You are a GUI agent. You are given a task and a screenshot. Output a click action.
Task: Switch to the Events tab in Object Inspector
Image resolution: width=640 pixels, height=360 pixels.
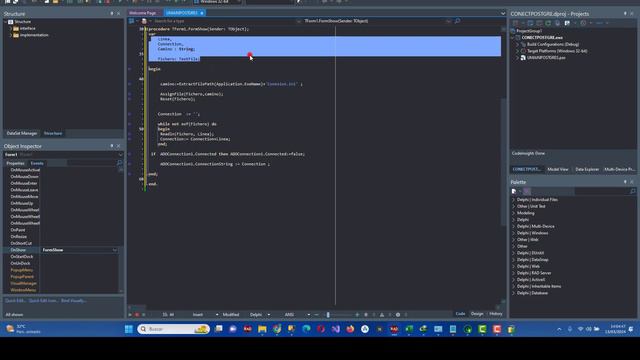click(x=37, y=163)
